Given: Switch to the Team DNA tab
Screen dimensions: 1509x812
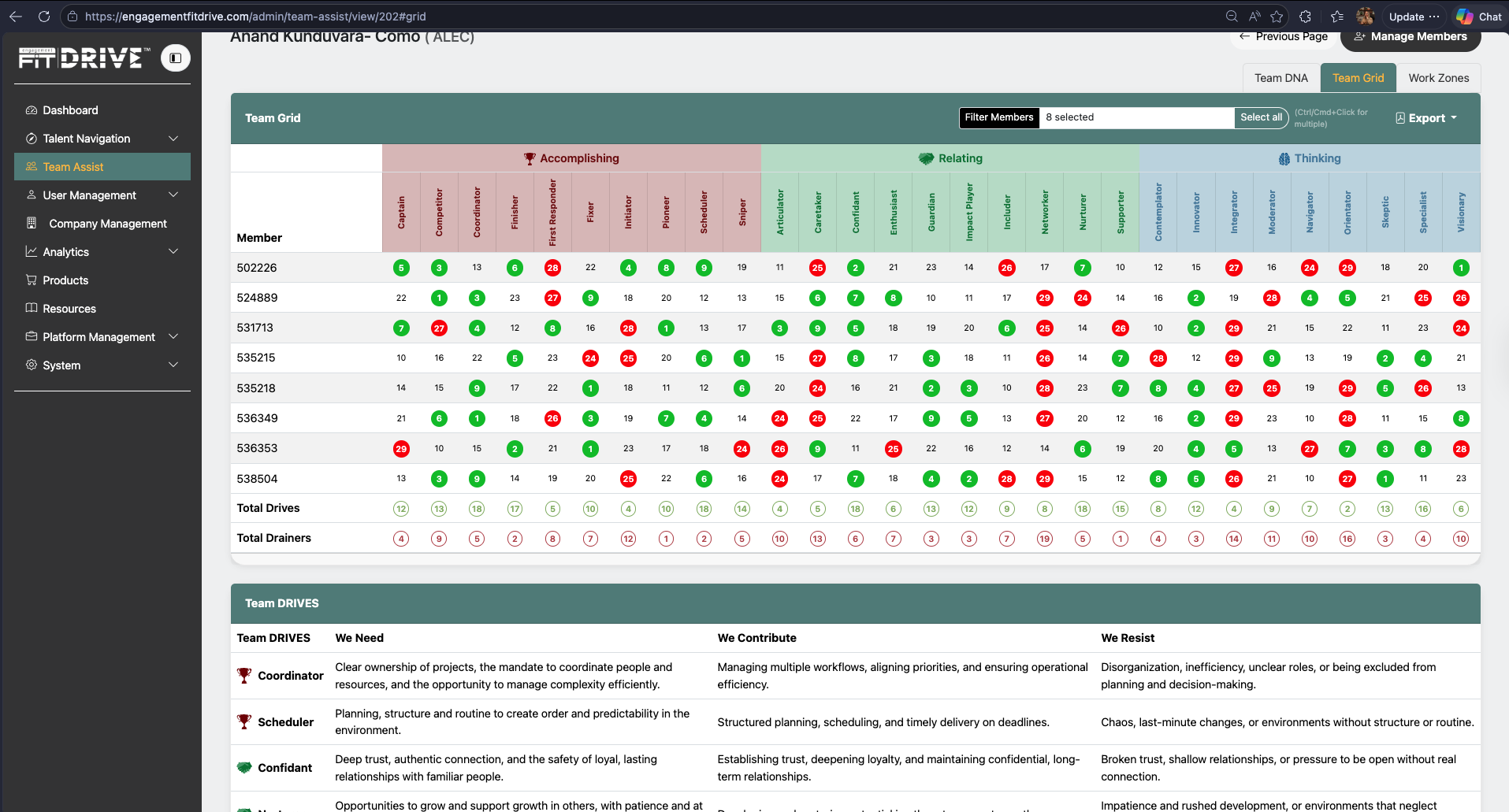Looking at the screenshot, I should tap(1281, 78).
